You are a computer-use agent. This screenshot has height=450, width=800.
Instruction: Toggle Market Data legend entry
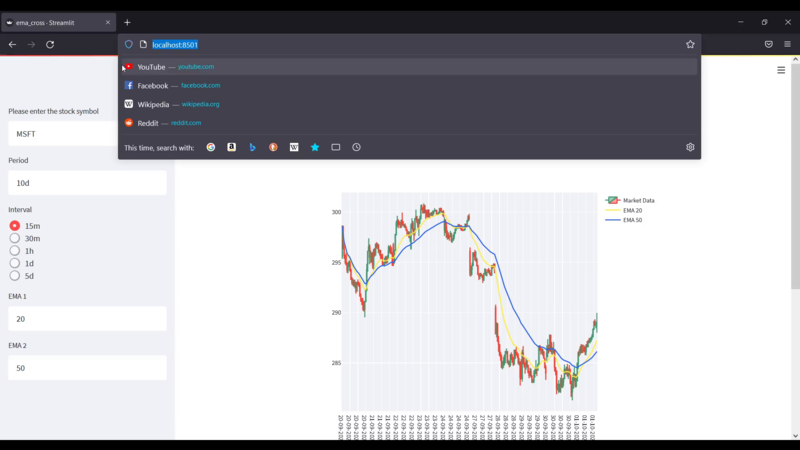tap(630, 201)
